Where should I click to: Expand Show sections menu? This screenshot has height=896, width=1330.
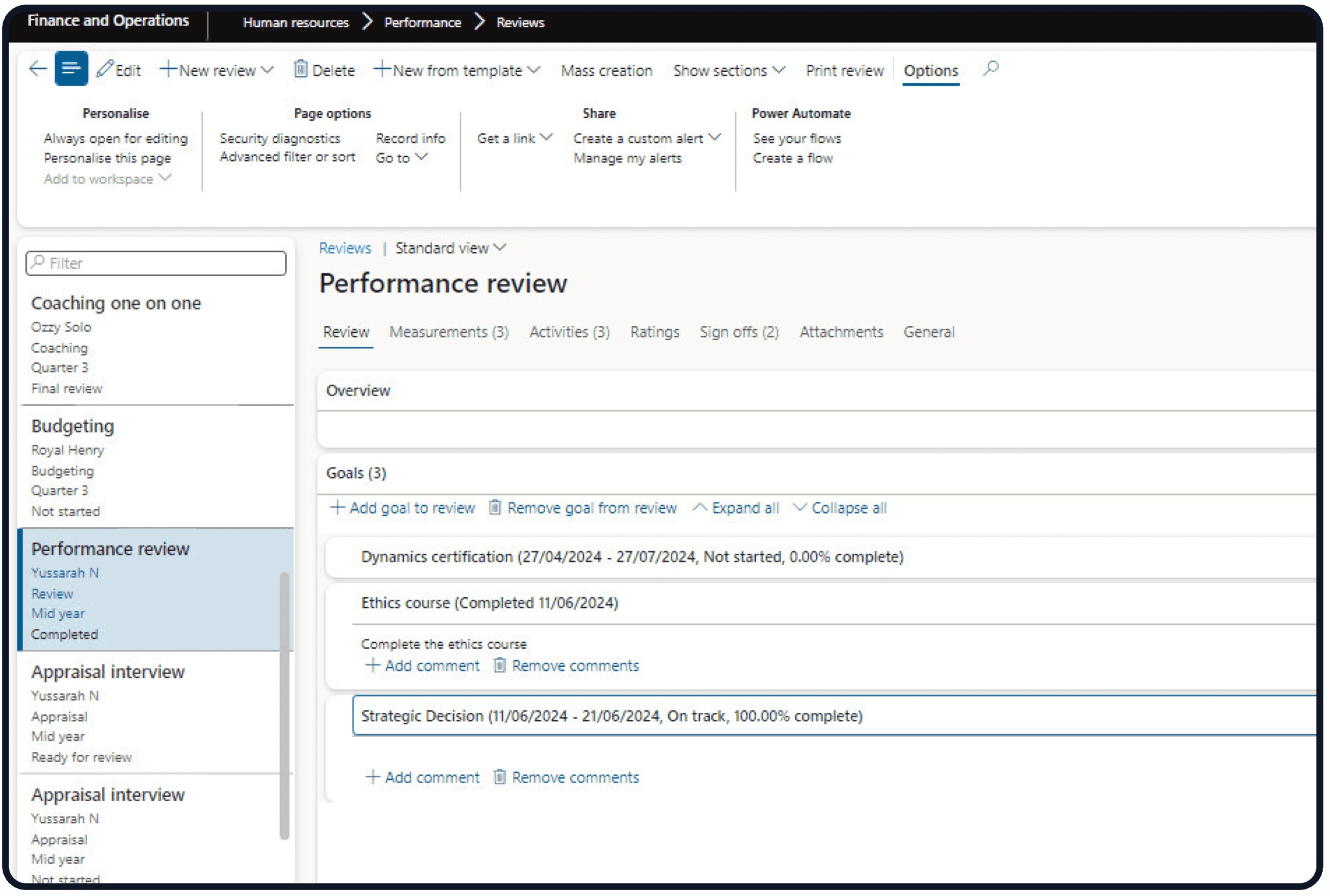tap(729, 70)
